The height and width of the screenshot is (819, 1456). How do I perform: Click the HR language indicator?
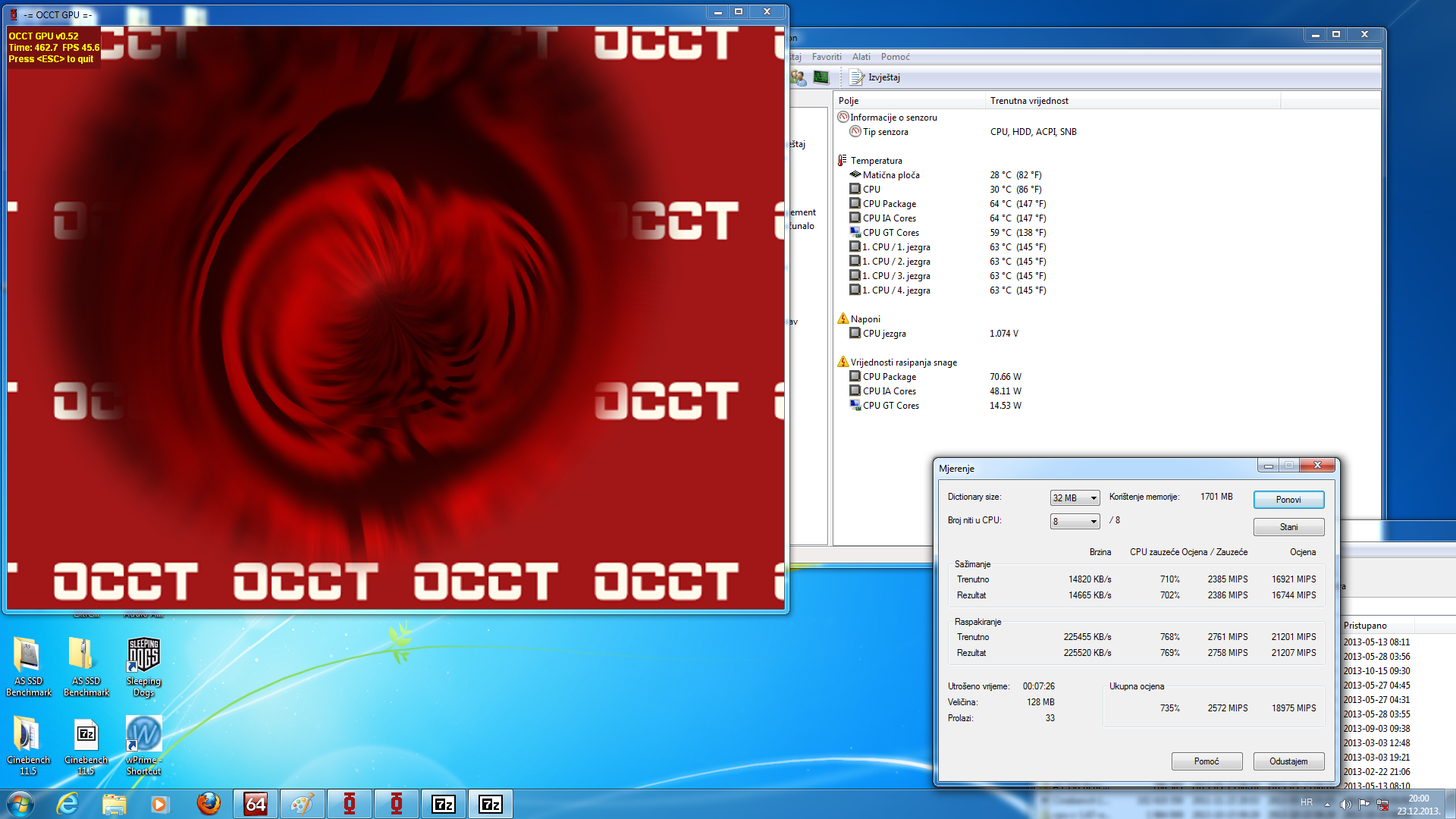[x=1307, y=802]
